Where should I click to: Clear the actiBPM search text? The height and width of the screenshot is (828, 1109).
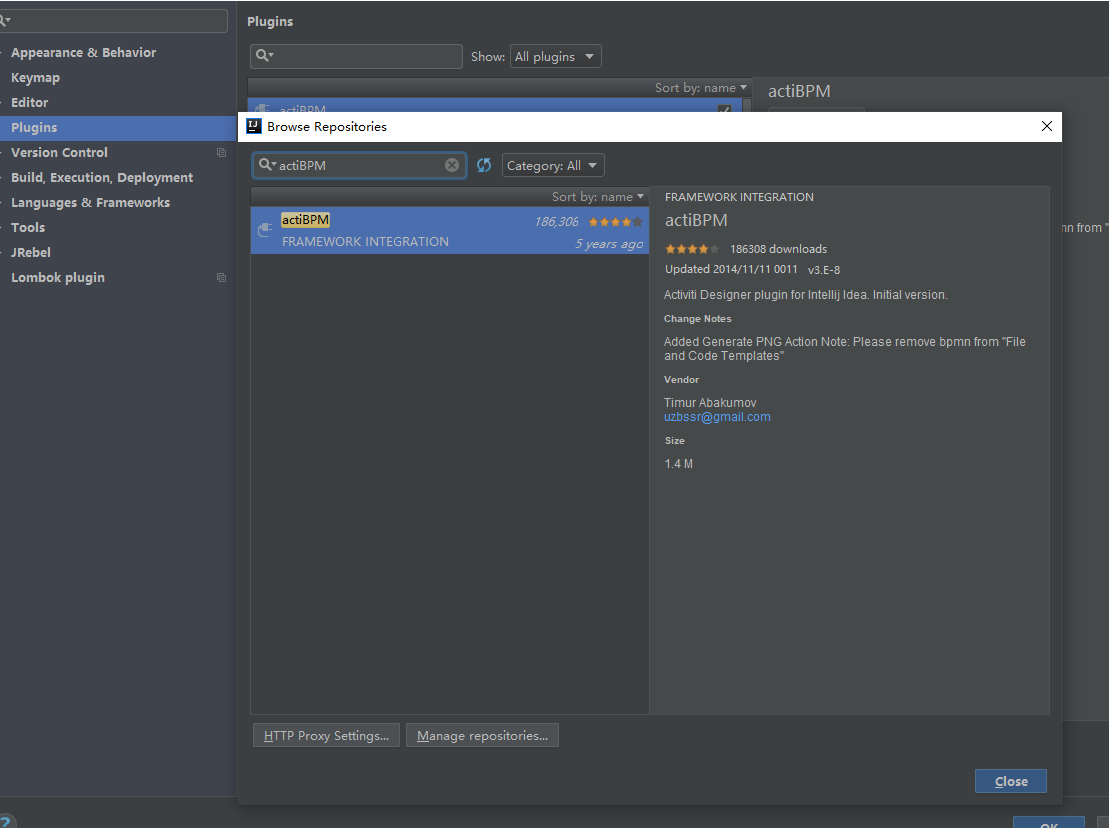pos(452,165)
